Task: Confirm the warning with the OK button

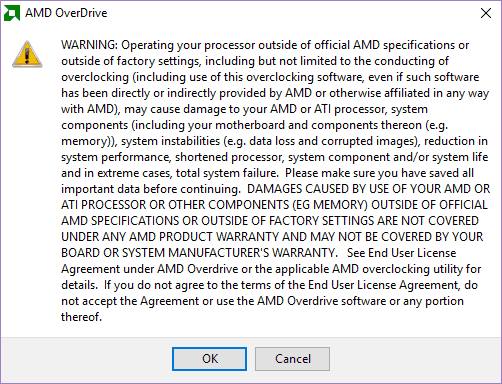Action: pyautogui.click(x=209, y=359)
